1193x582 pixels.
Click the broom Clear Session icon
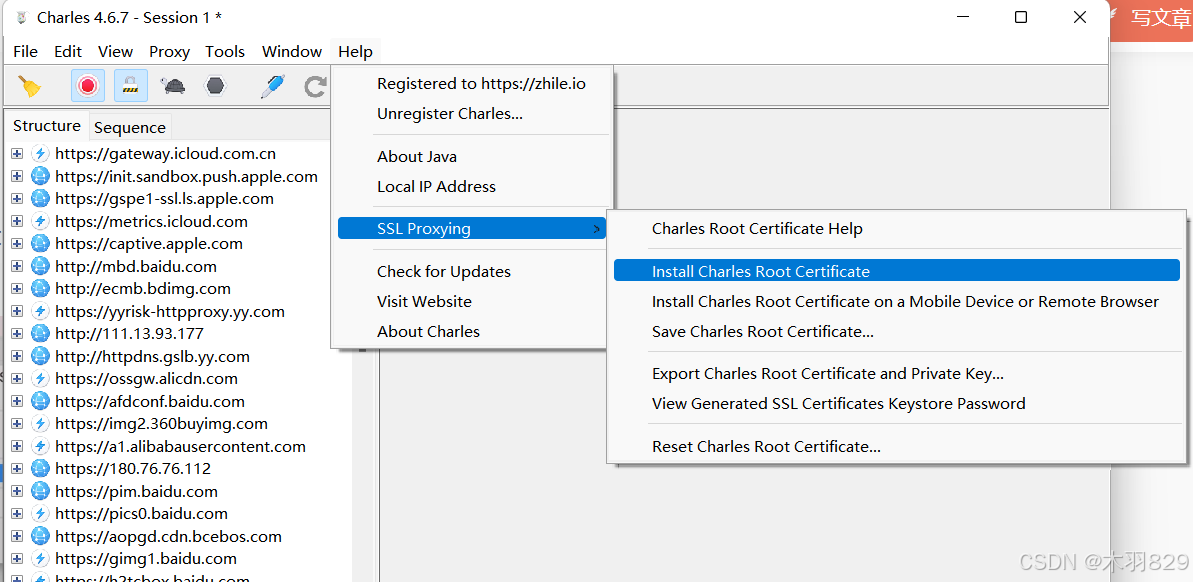click(30, 86)
